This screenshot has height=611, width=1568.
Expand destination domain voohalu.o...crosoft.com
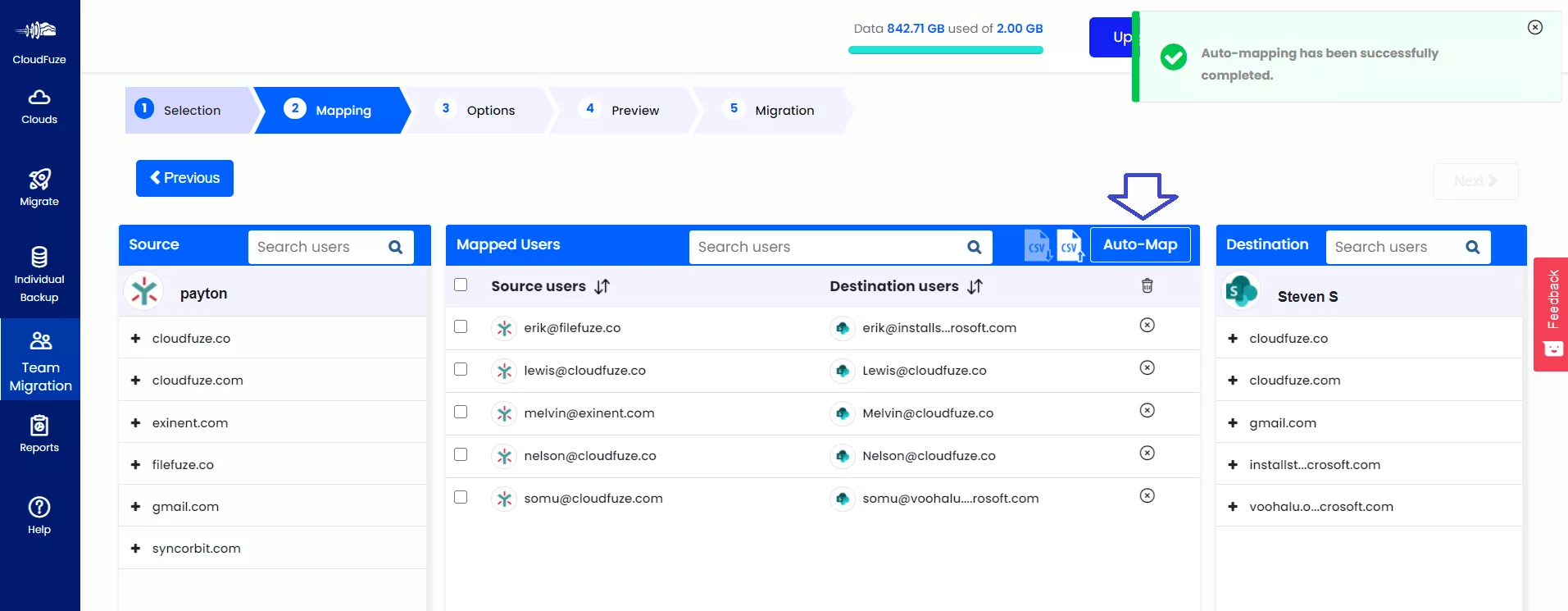(1233, 506)
